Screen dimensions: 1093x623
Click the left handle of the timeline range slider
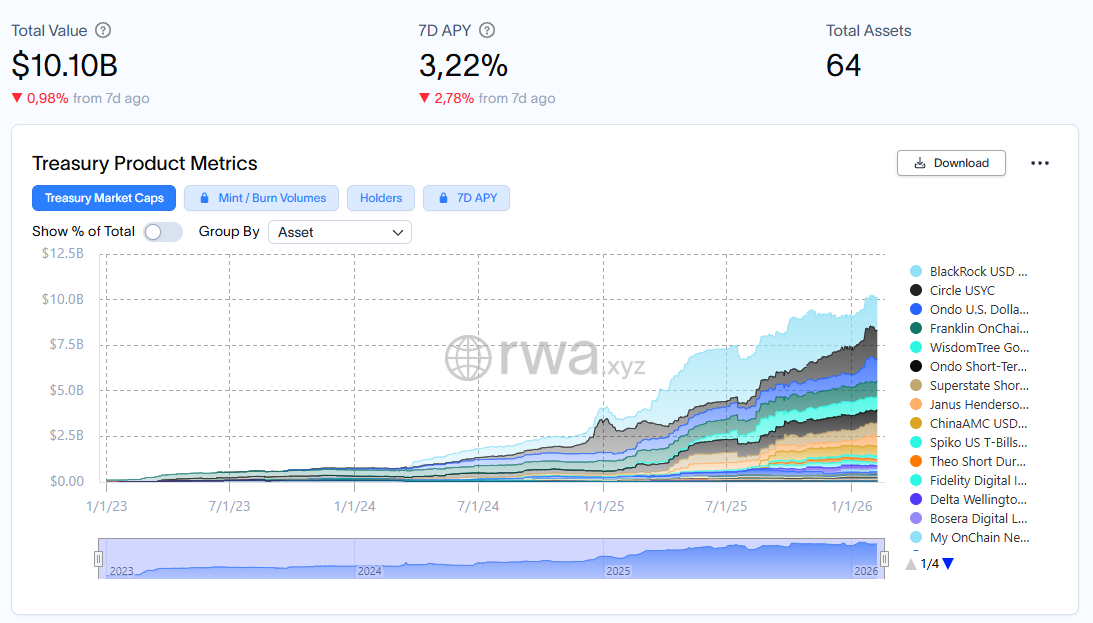coord(98,559)
